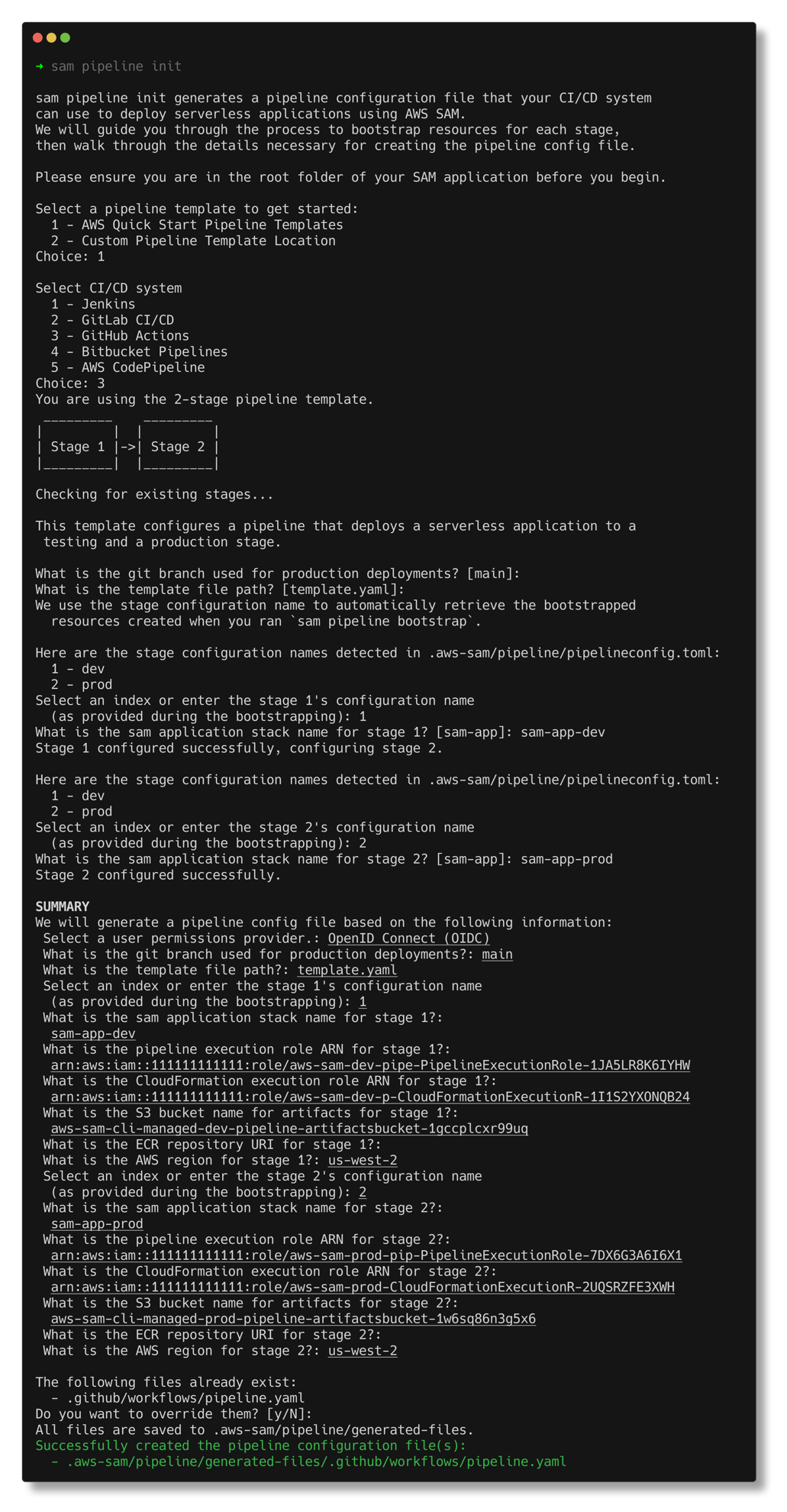Click the stage 2 PipelineExecutionRole ARN
This screenshot has width=787, height=1512.
[x=366, y=1255]
